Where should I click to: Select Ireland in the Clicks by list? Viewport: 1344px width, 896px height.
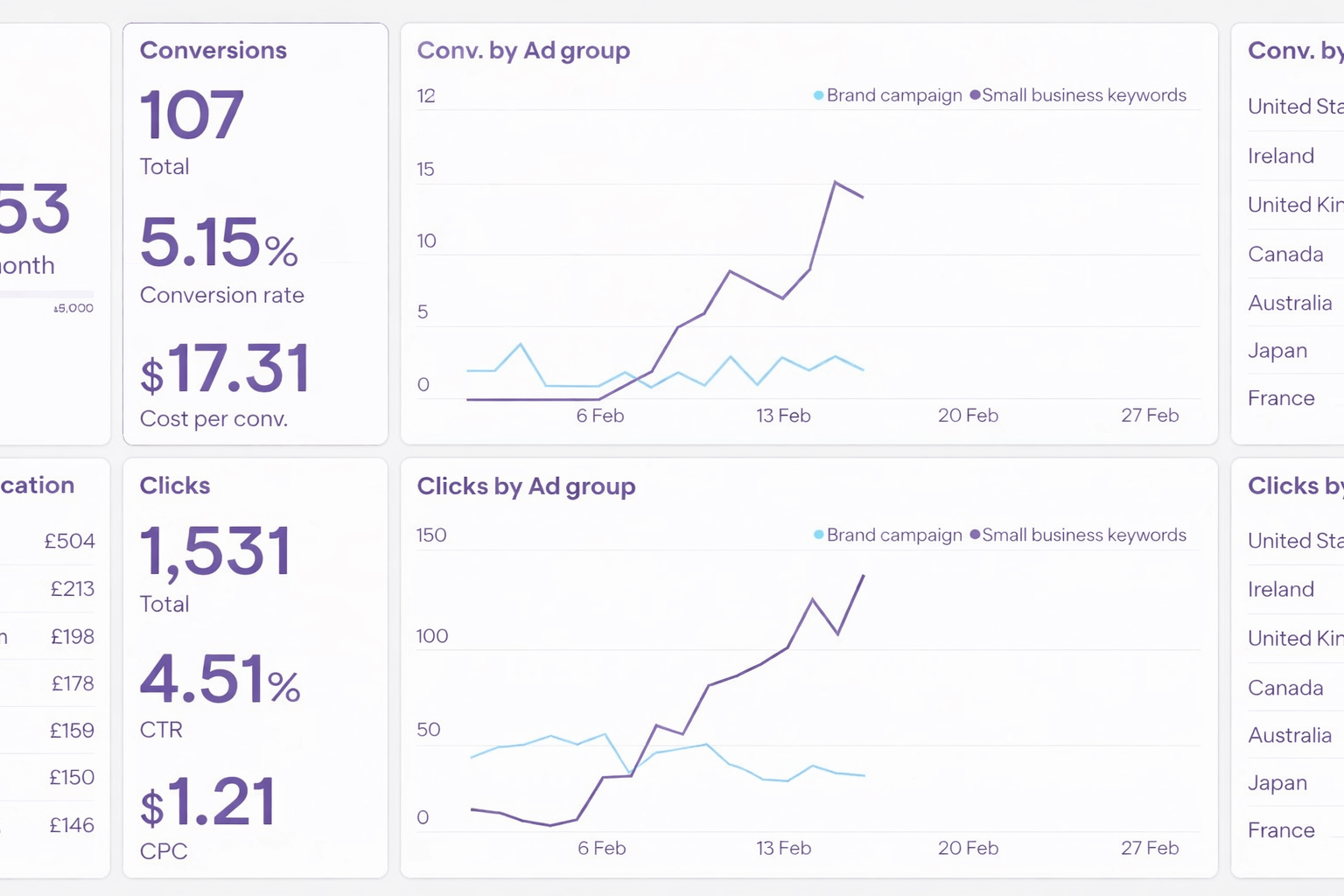click(1281, 589)
